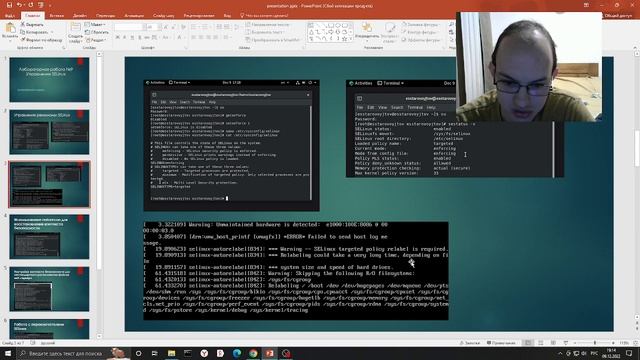This screenshot has height=360, width=640.
Task: Click the Redo/Repeat icon in the title bar
Action: coord(31,5)
